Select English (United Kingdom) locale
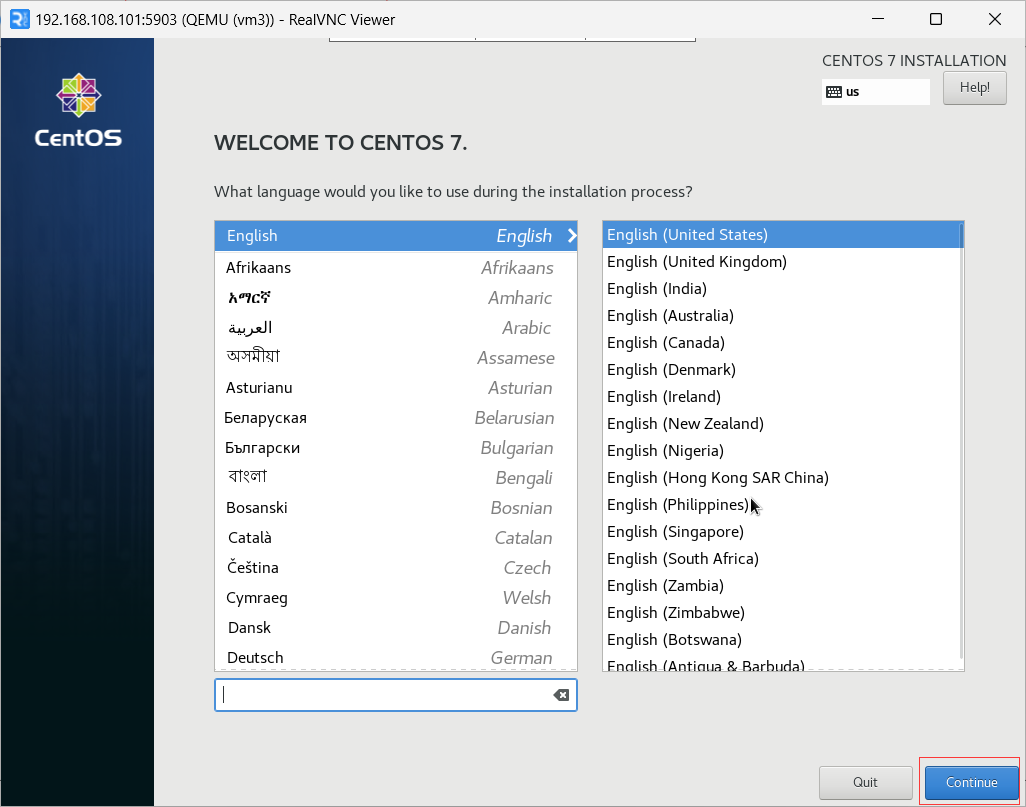1026x807 pixels. [x=781, y=262]
